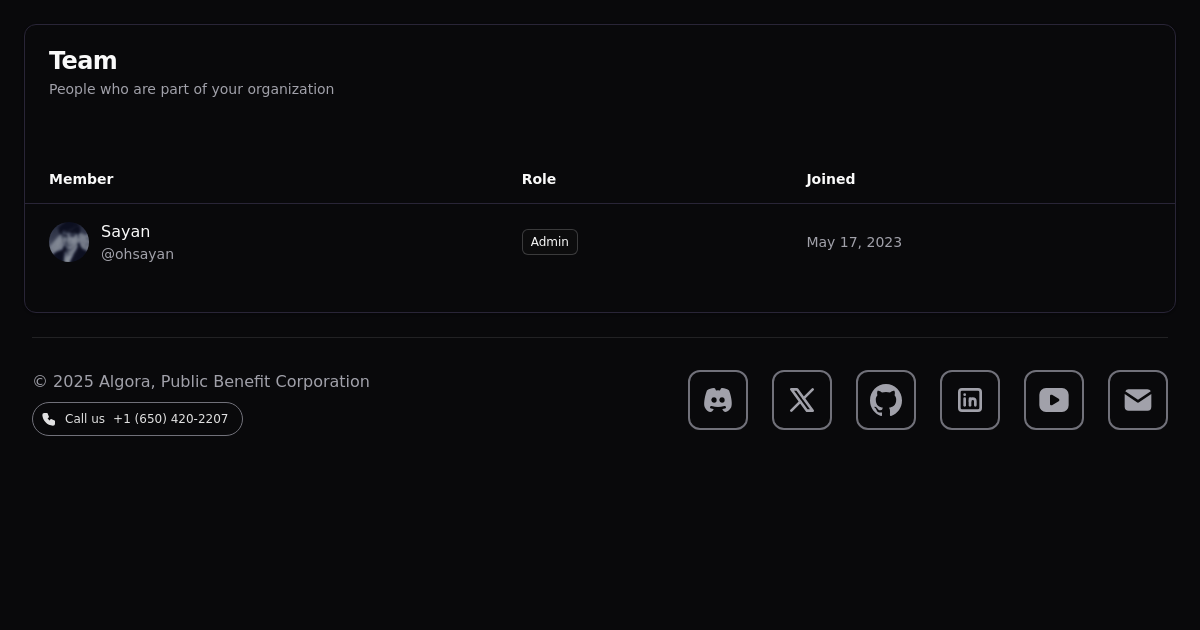Click the phone handset icon

pos(49,419)
